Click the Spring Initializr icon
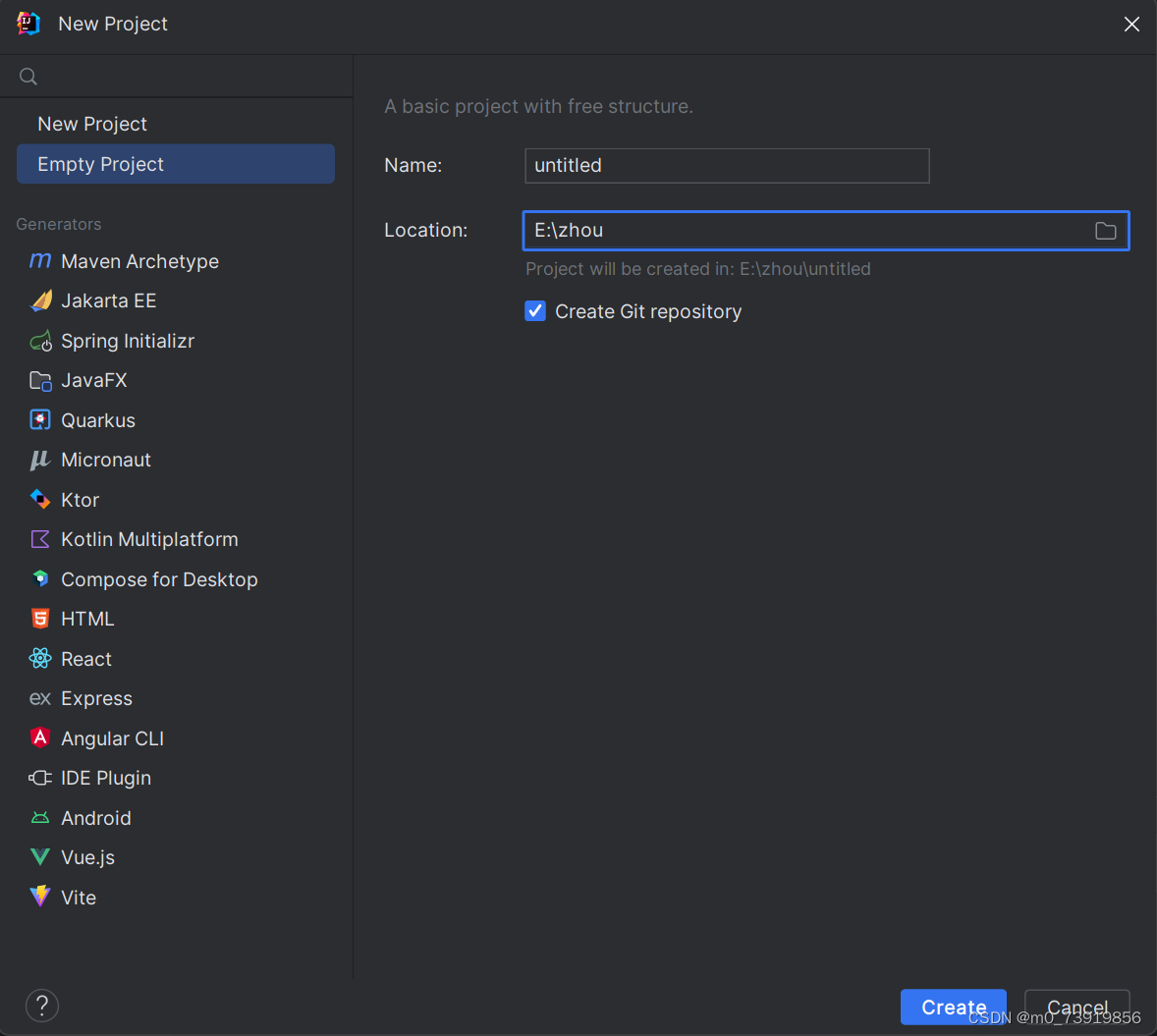The height and width of the screenshot is (1036, 1157). pyautogui.click(x=40, y=341)
